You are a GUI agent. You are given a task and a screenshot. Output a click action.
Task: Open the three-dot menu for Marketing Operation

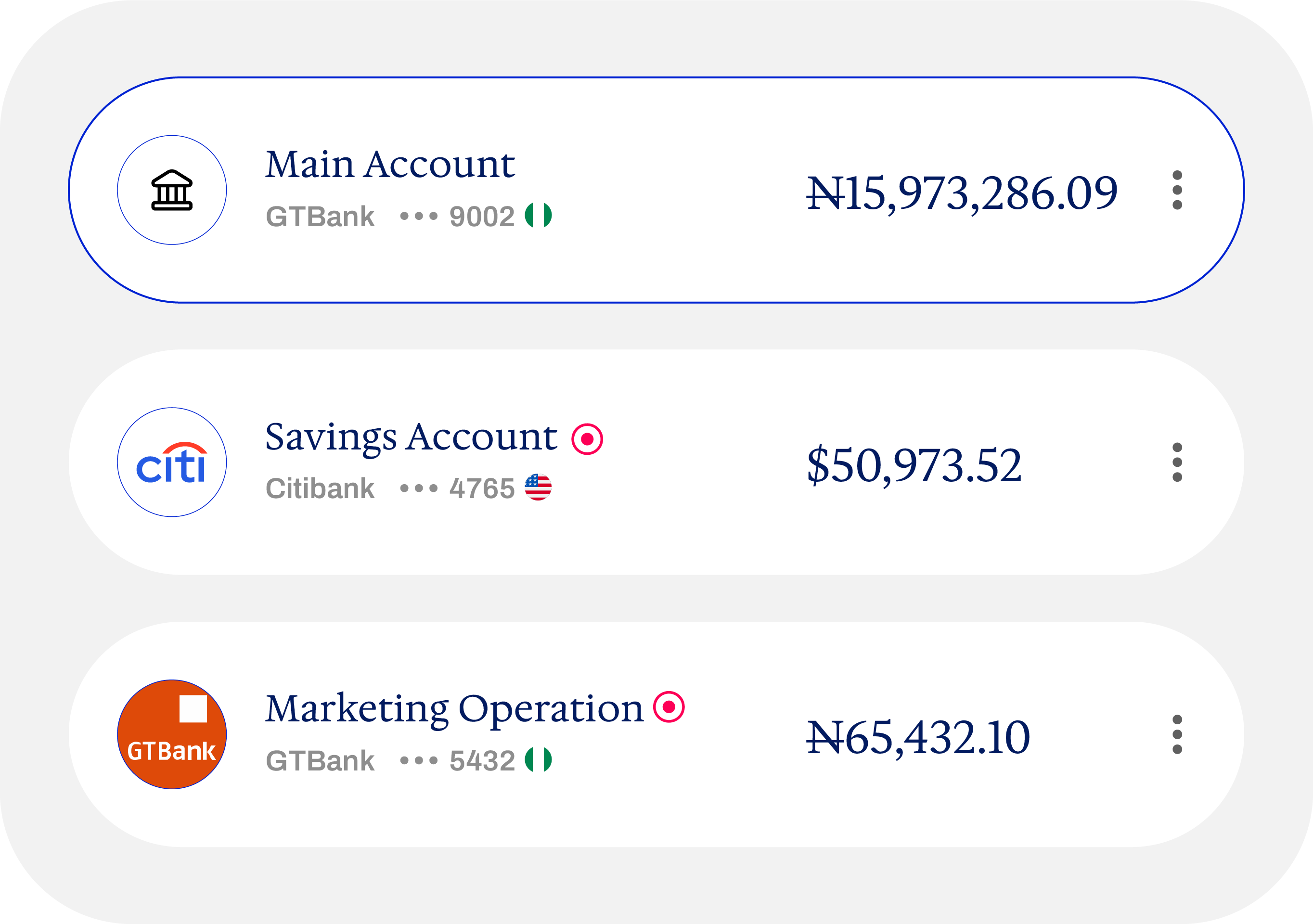pyautogui.click(x=1177, y=734)
